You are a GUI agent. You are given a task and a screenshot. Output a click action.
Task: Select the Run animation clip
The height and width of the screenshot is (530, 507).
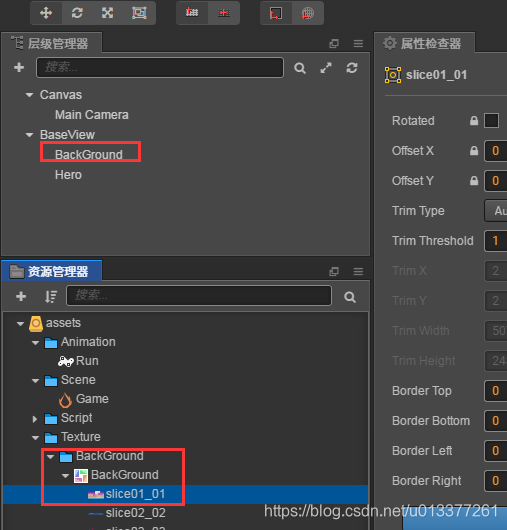(x=87, y=361)
